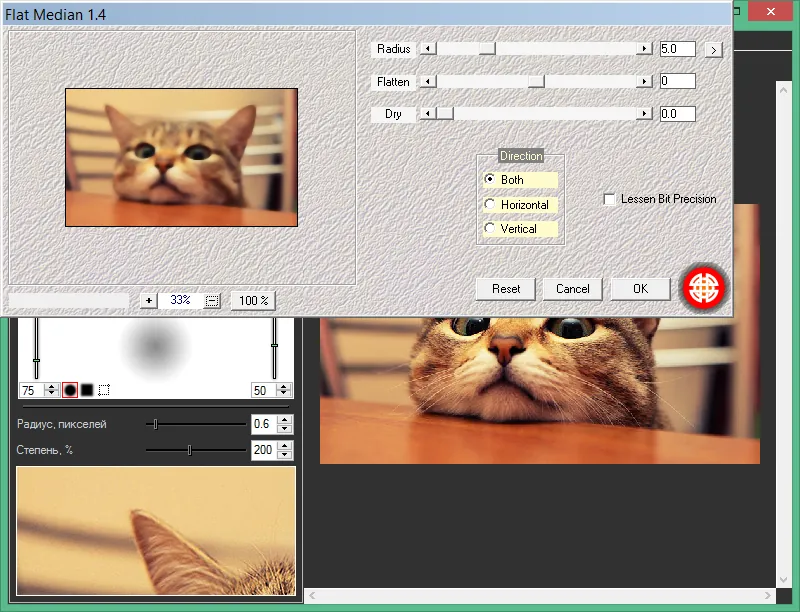Confirm filter with the OK button
Screen dimensions: 800x612
640,289
